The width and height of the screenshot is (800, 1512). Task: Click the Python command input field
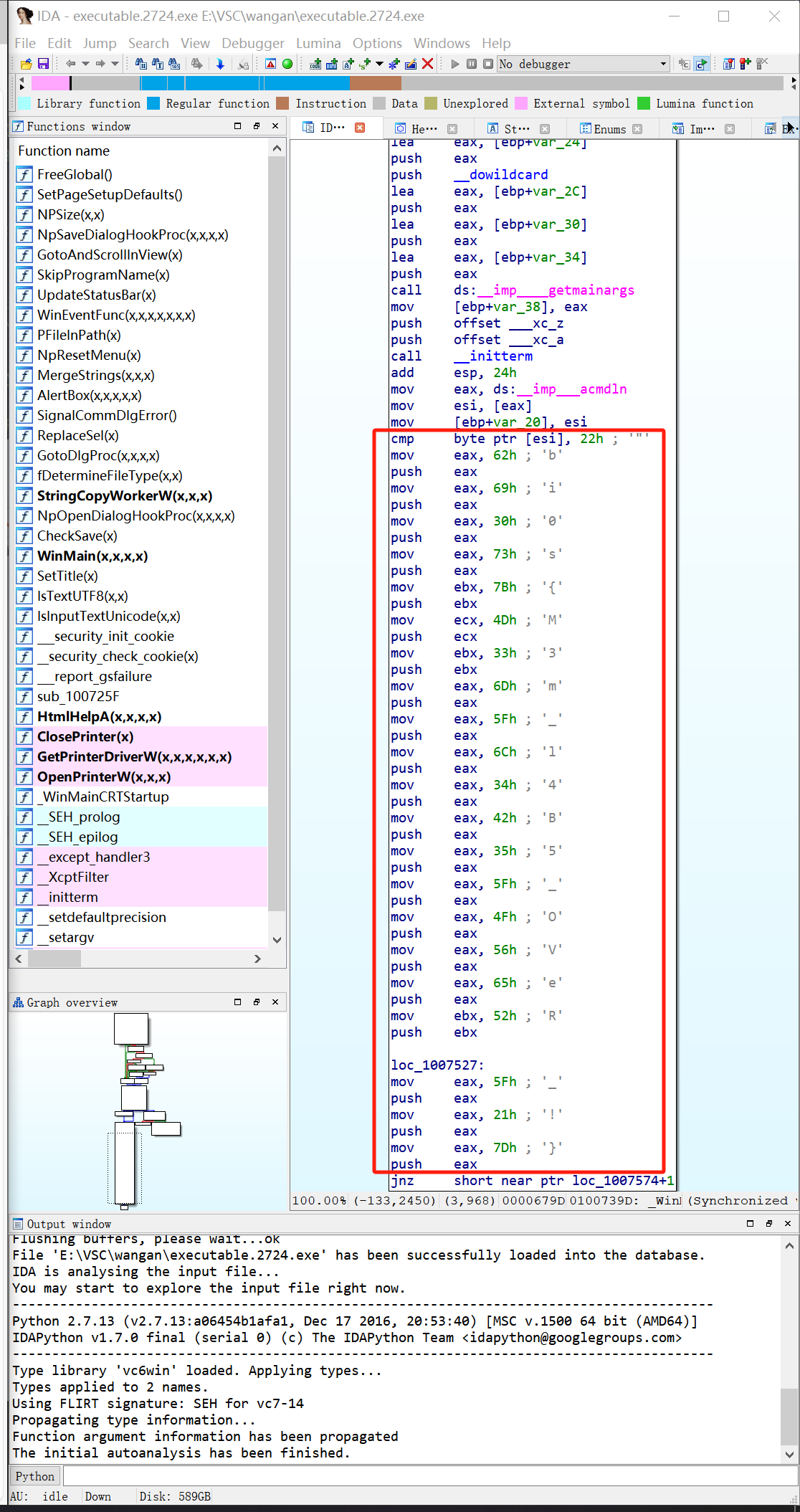[x=430, y=1475]
